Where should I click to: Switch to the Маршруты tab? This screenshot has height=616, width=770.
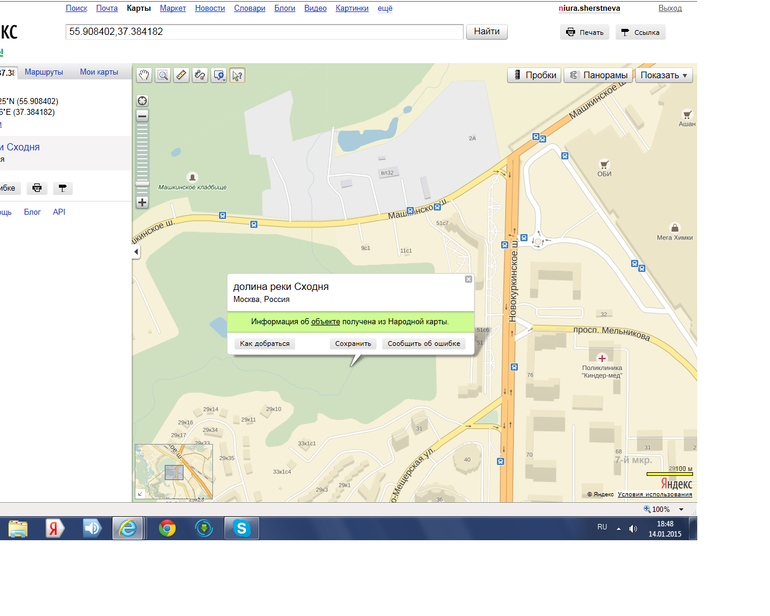44,72
